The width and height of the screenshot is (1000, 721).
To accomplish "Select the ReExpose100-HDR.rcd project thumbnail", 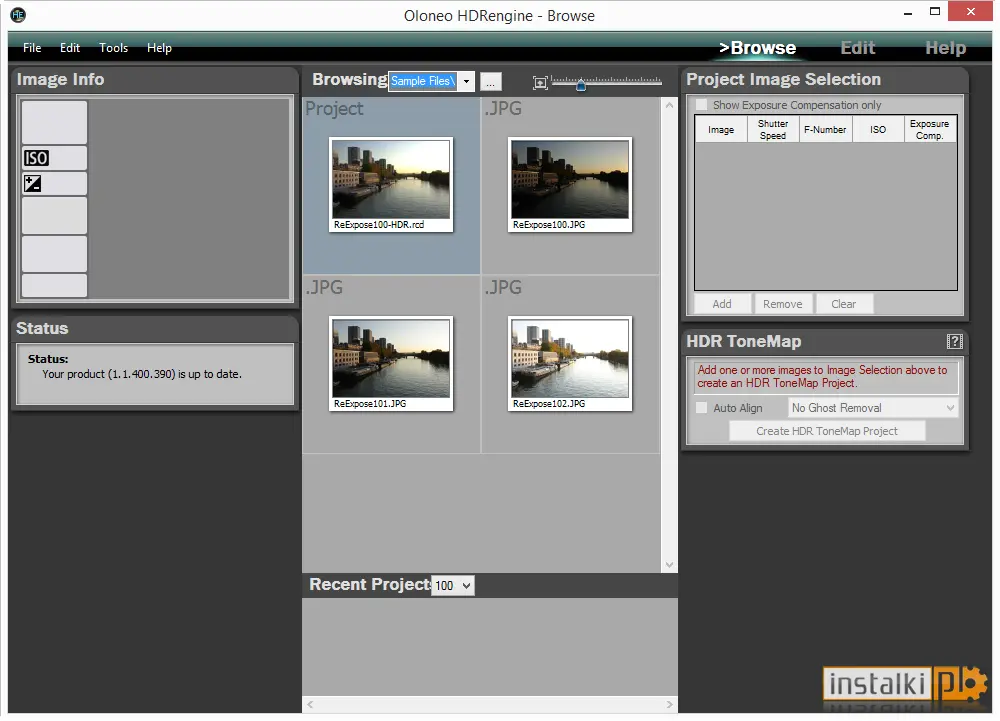I will (x=391, y=185).
